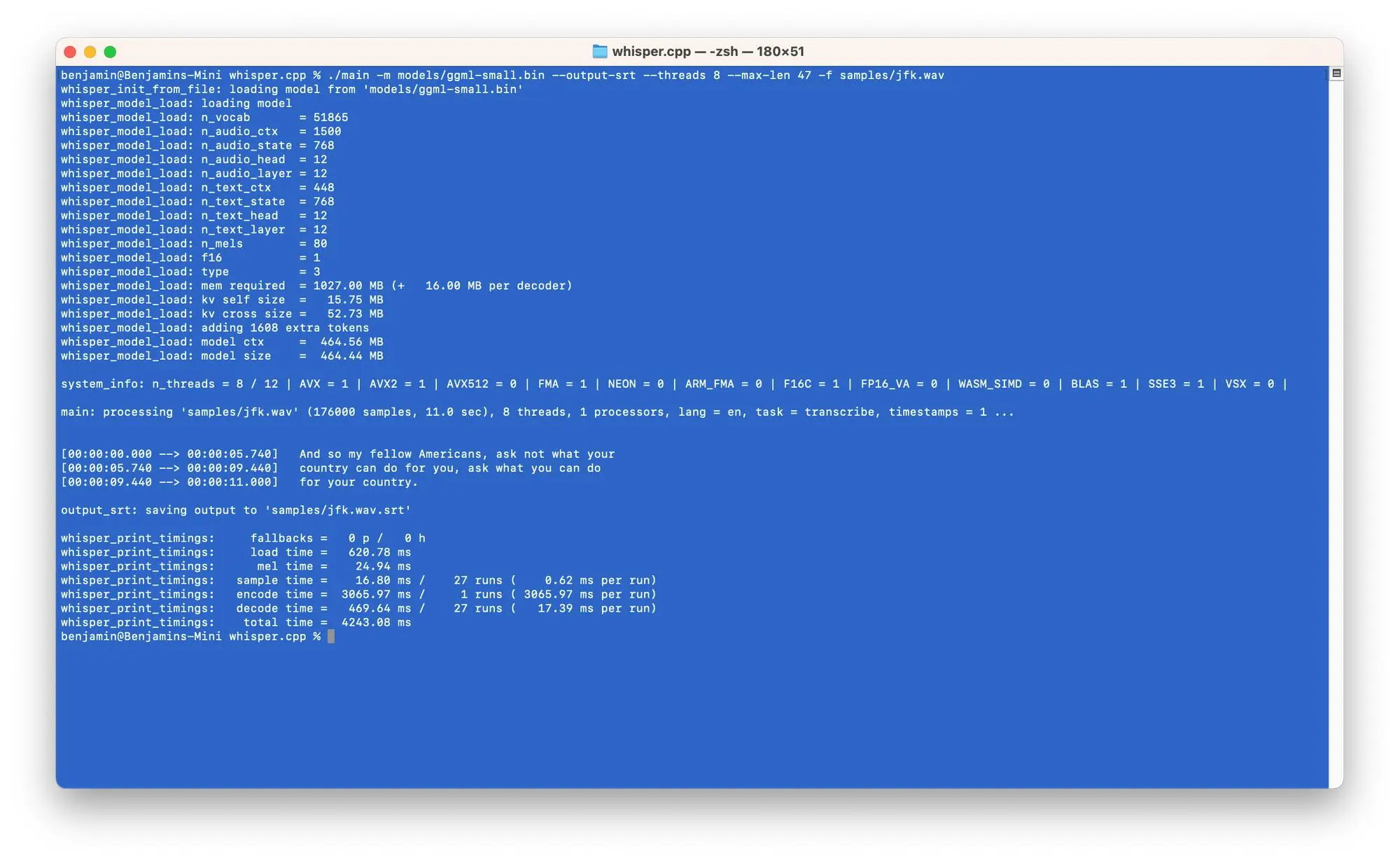
Task: Click the split pane icon at the top right
Action: tap(1336, 73)
